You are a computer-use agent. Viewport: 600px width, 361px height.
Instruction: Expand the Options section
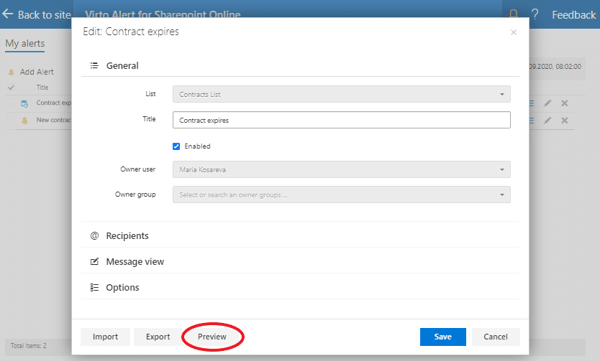point(300,287)
